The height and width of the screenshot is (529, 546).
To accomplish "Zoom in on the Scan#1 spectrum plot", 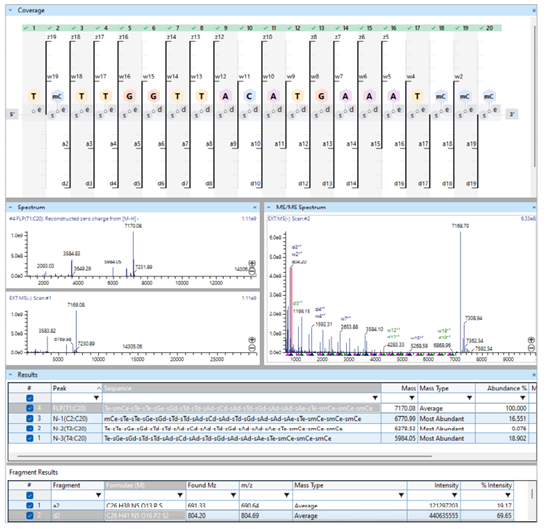I will pos(252,340).
